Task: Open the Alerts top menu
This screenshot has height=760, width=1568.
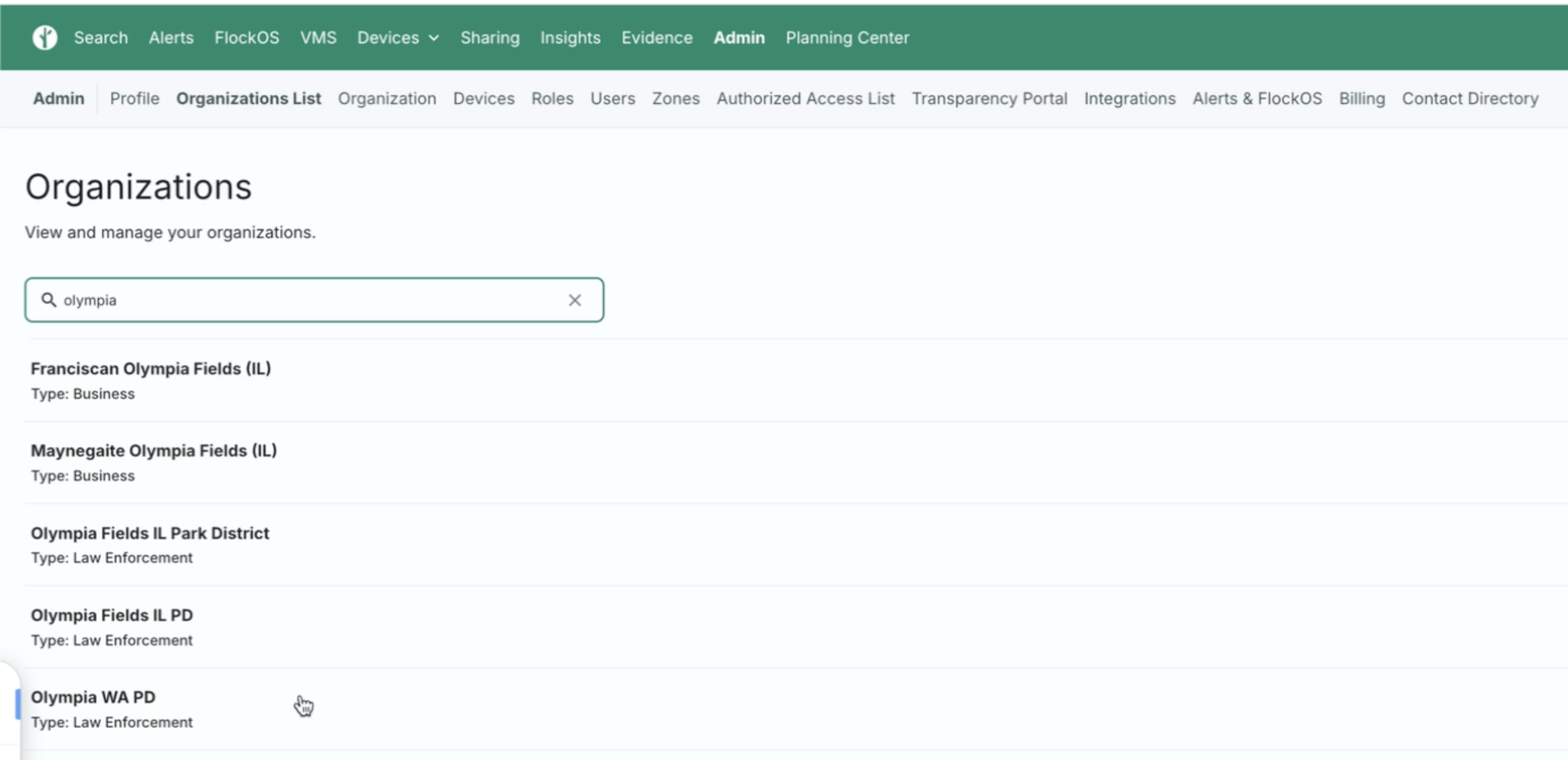Action: coord(171,37)
